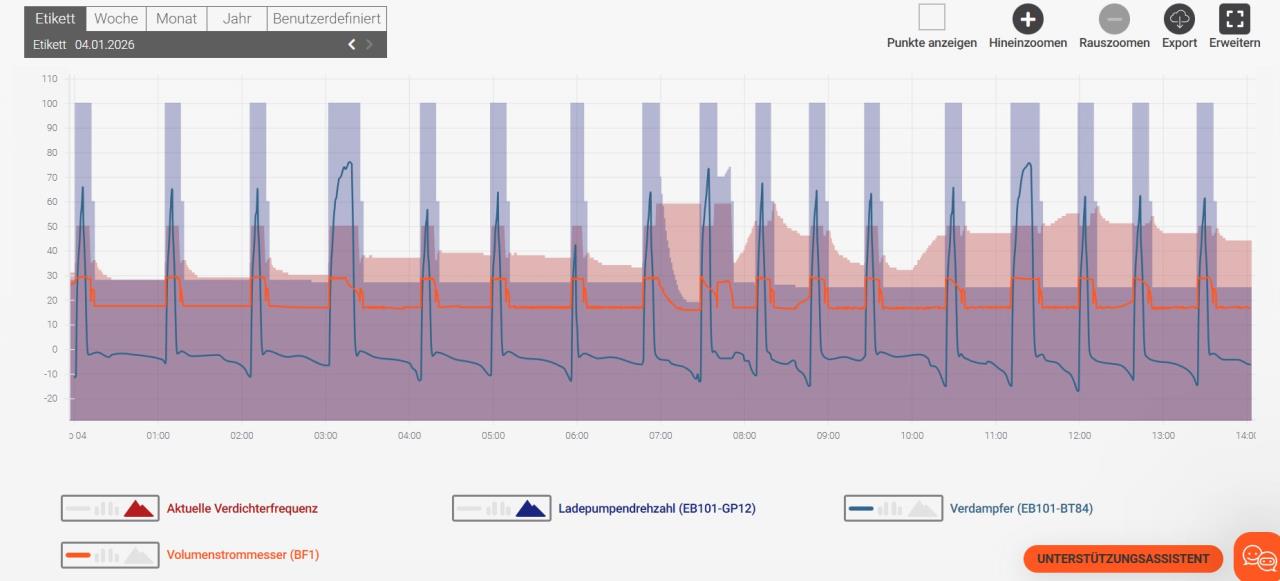
Task: Switch Aktuelle Verdichterfrequenz to bar style
Action: (x=108, y=509)
